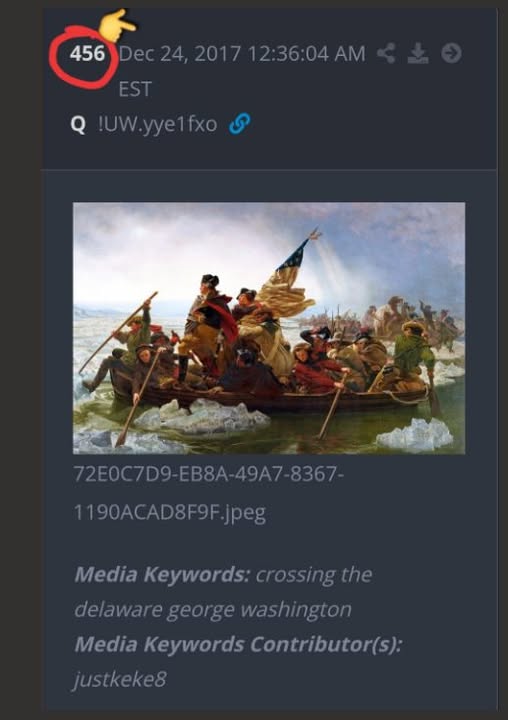Click the Media Keywords label
Viewport: 508px width, 720px height.
(162, 574)
